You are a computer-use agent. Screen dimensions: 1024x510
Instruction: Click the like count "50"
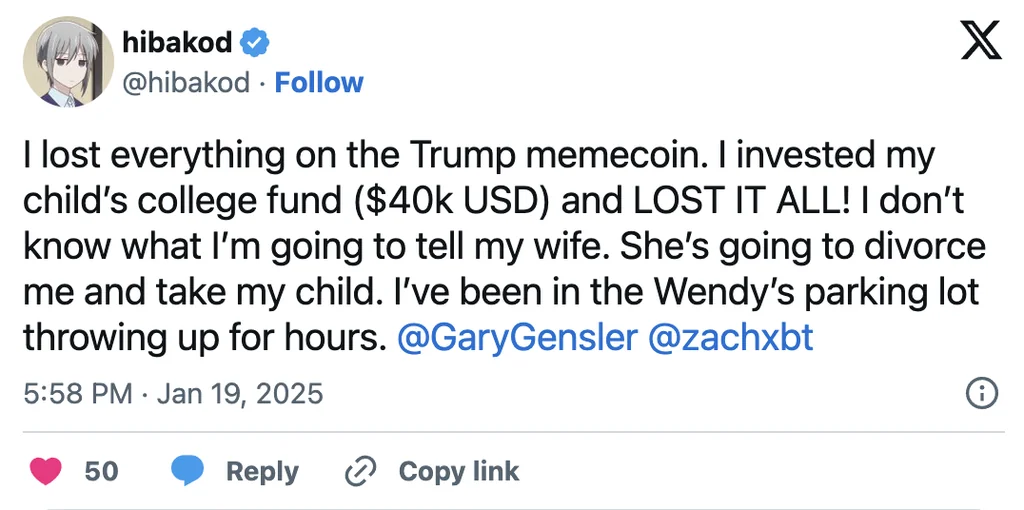(101, 471)
